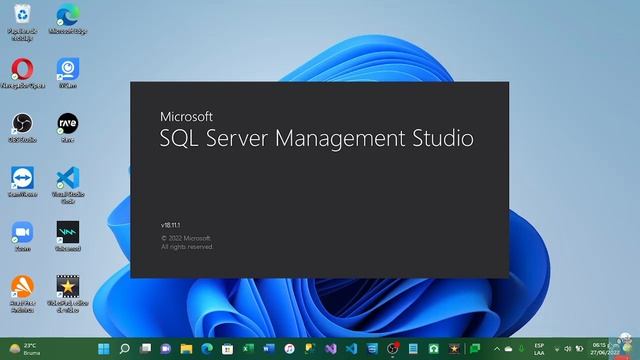
Task: Select the OBS Studio desktop shortcut
Action: pos(22,127)
